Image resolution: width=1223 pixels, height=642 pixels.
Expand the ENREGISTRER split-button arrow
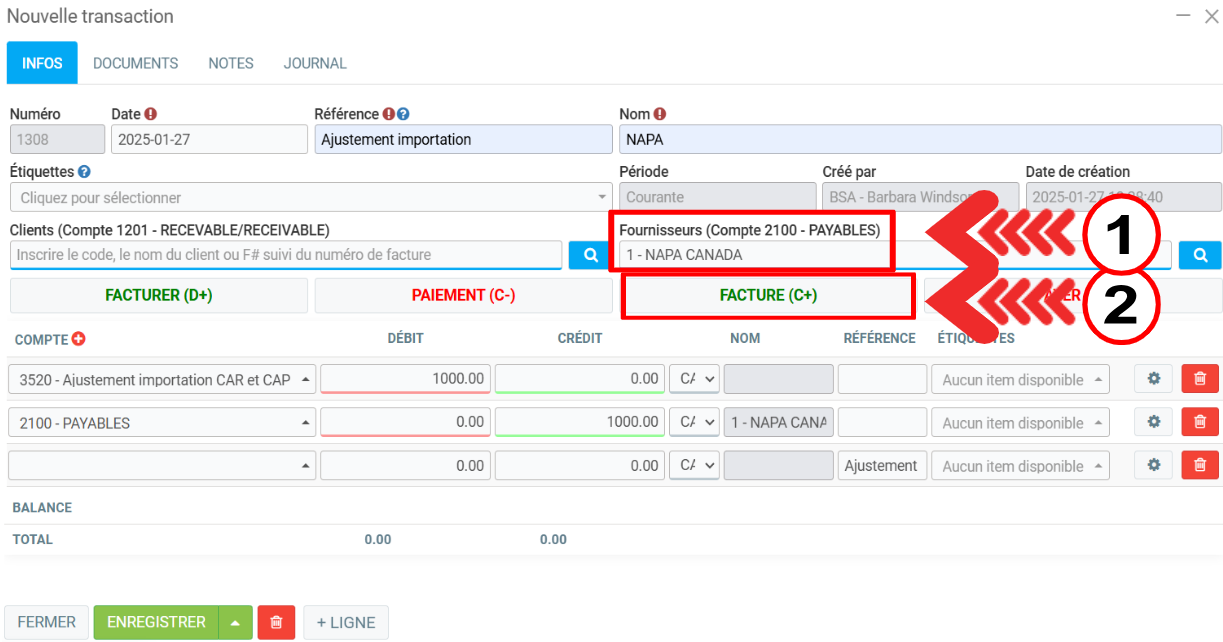tap(235, 622)
